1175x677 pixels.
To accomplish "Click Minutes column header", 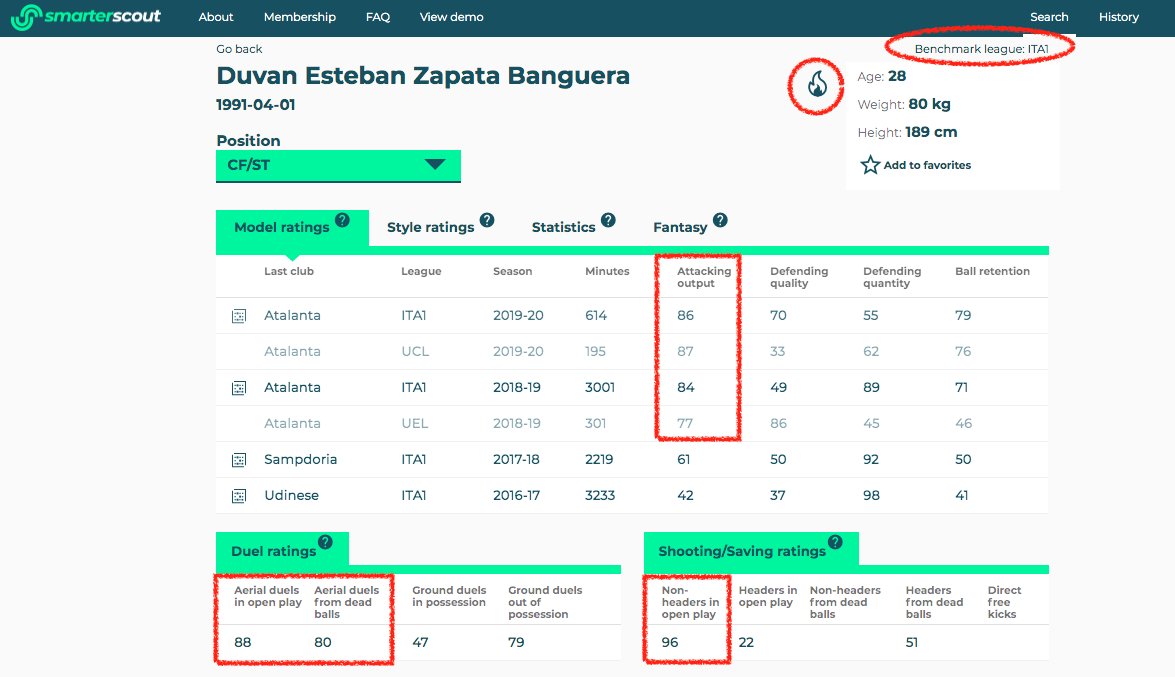I will pos(607,271).
